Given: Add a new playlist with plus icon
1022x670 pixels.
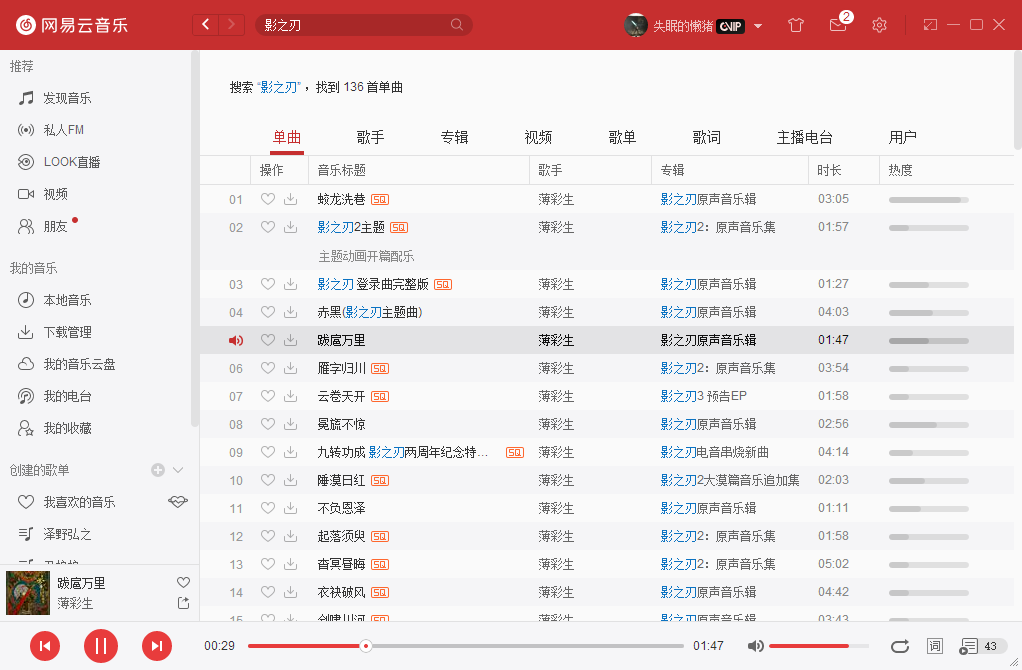Looking at the screenshot, I should 158,470.
